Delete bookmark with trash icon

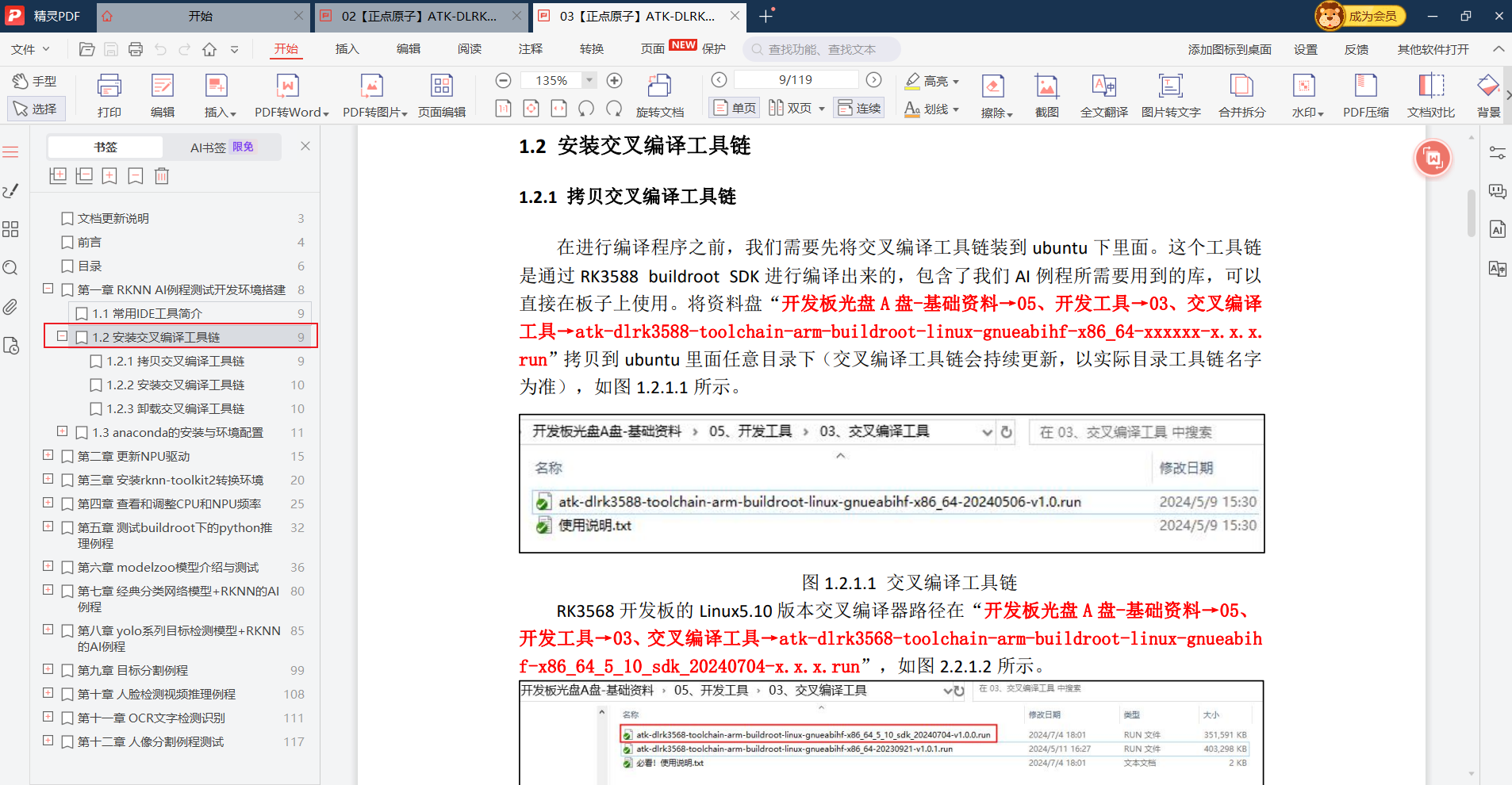(x=162, y=176)
